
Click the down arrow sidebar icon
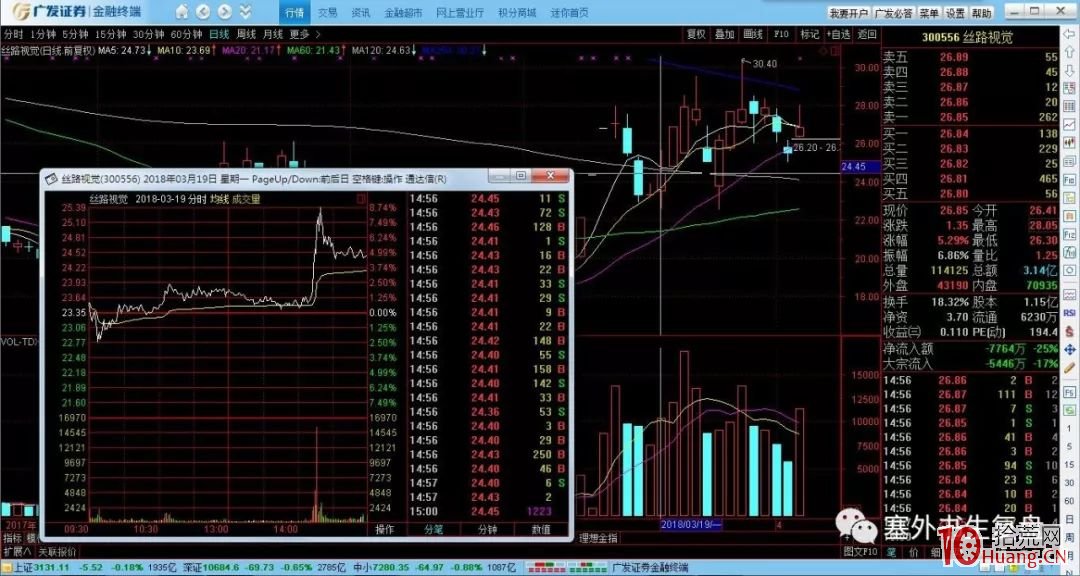1070,70
